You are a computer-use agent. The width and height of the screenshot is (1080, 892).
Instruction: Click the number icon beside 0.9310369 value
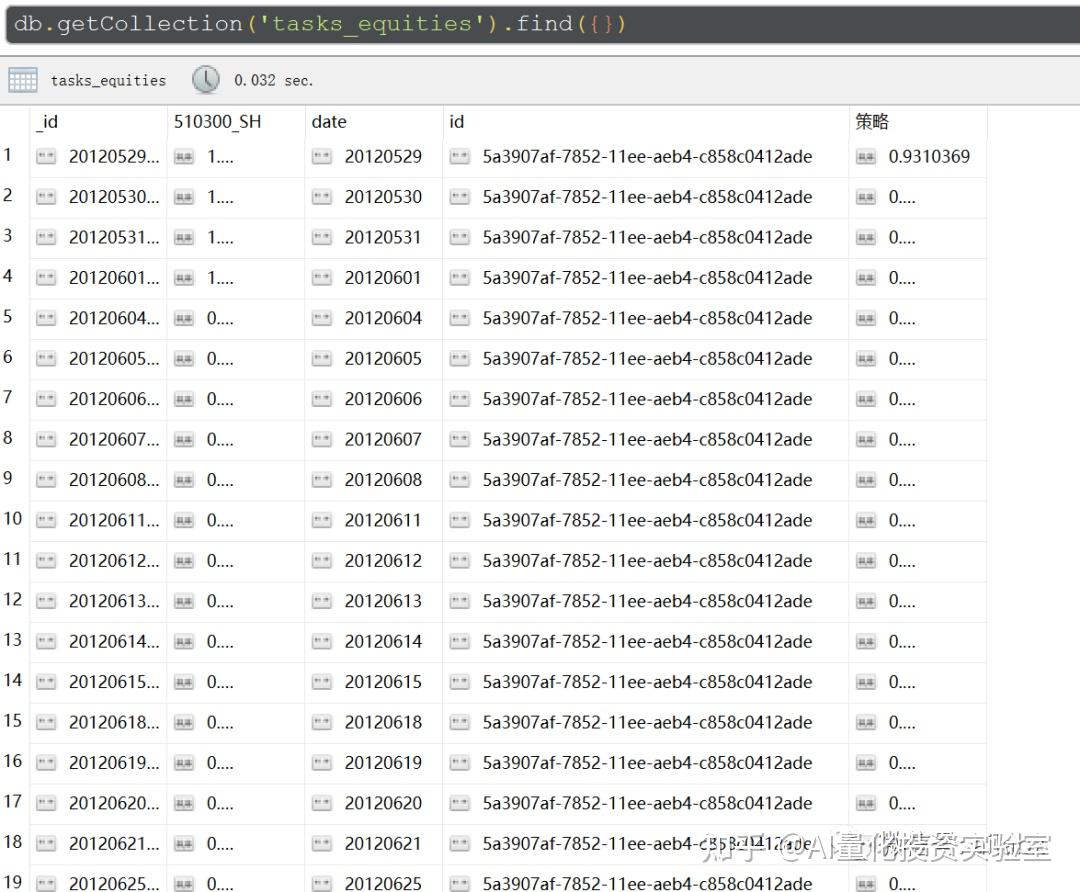866,157
